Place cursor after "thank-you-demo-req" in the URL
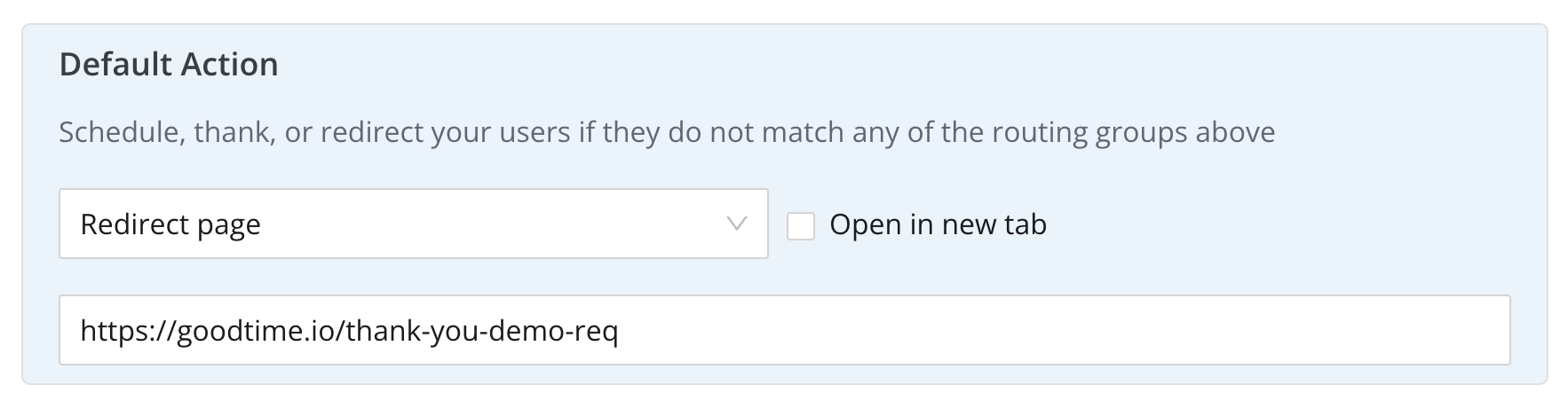The height and width of the screenshot is (401, 1568). (x=620, y=331)
